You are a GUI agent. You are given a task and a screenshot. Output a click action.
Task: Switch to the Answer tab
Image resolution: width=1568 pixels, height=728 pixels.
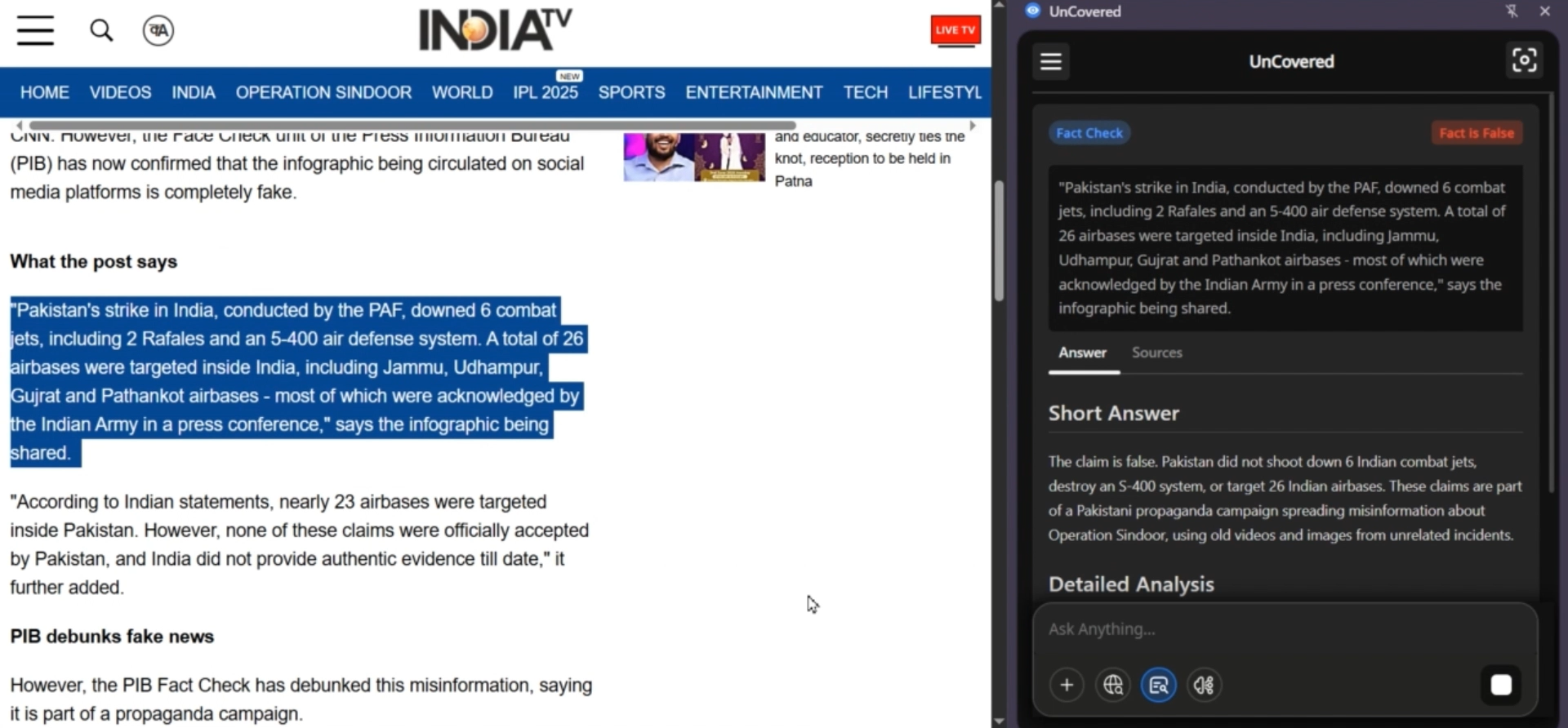(x=1083, y=353)
